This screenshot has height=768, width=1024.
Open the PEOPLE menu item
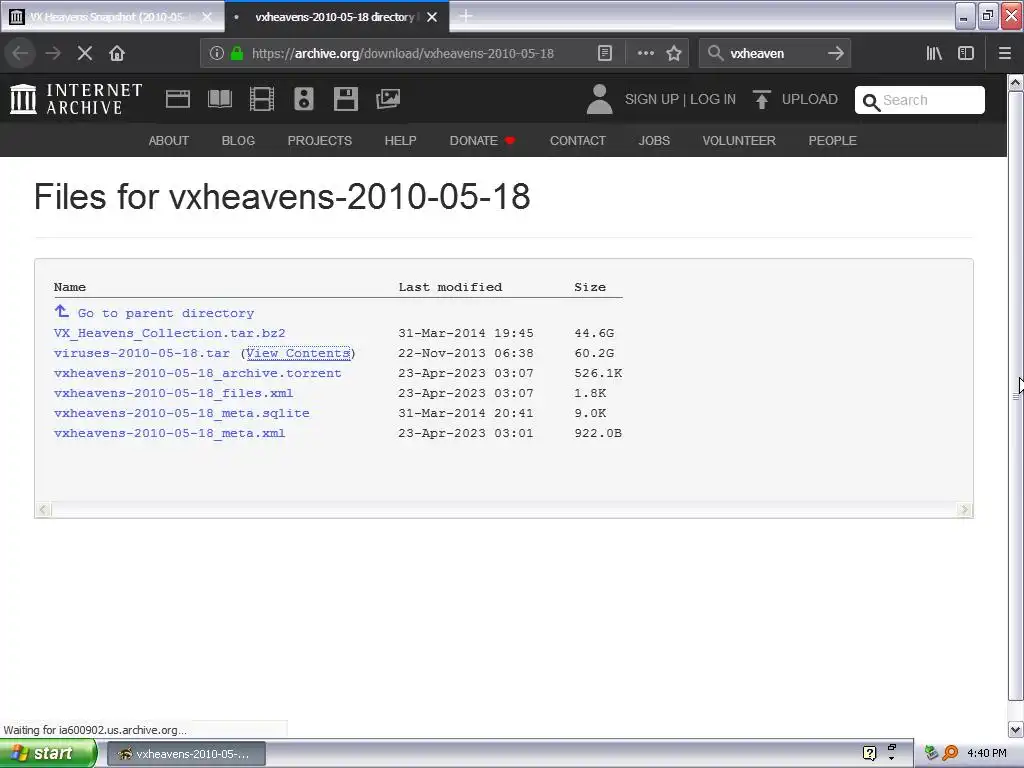(833, 141)
